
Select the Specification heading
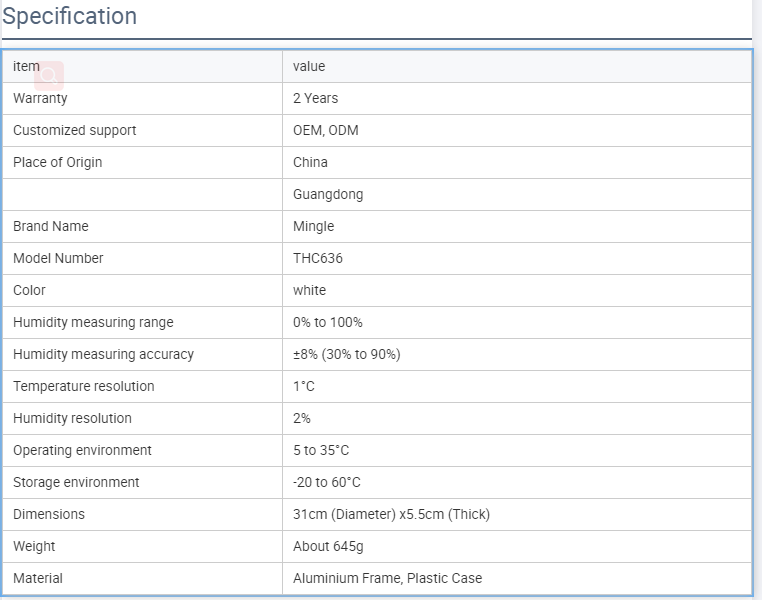[x=69, y=16]
